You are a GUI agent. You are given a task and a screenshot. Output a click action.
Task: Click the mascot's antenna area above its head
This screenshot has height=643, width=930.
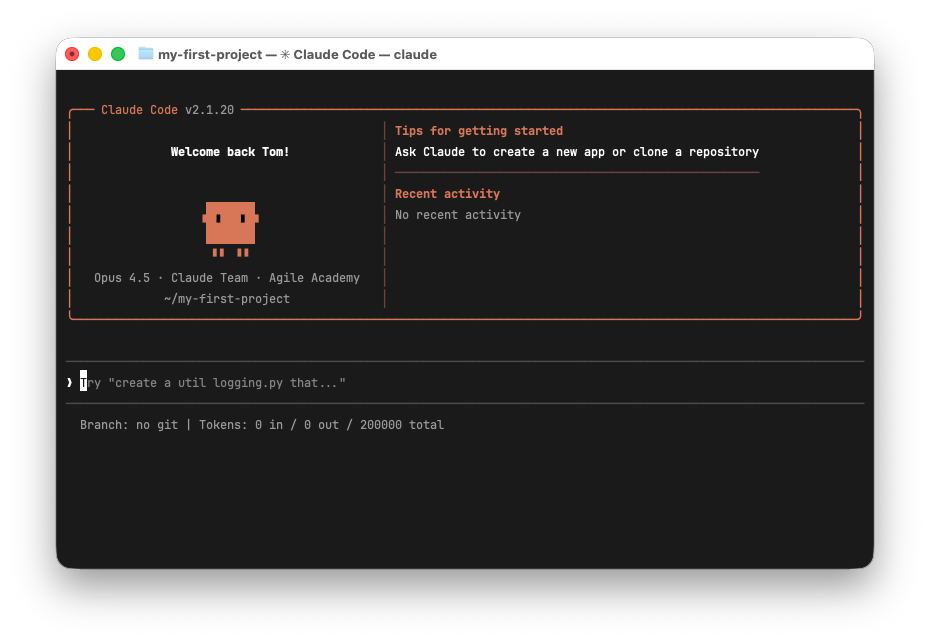(x=230, y=200)
